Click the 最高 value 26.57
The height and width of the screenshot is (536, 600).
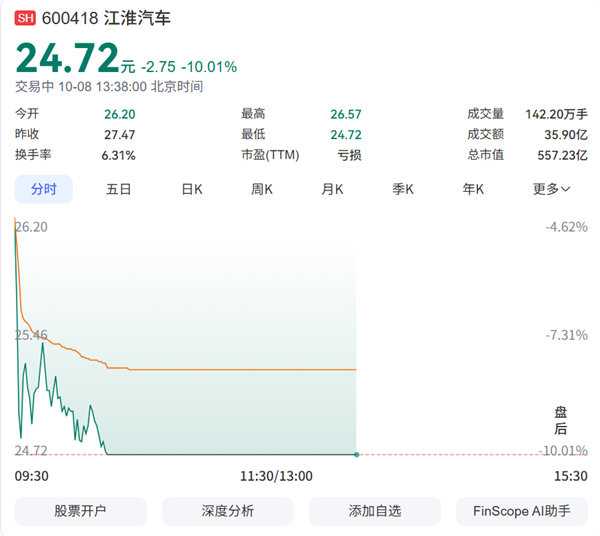[x=346, y=114]
